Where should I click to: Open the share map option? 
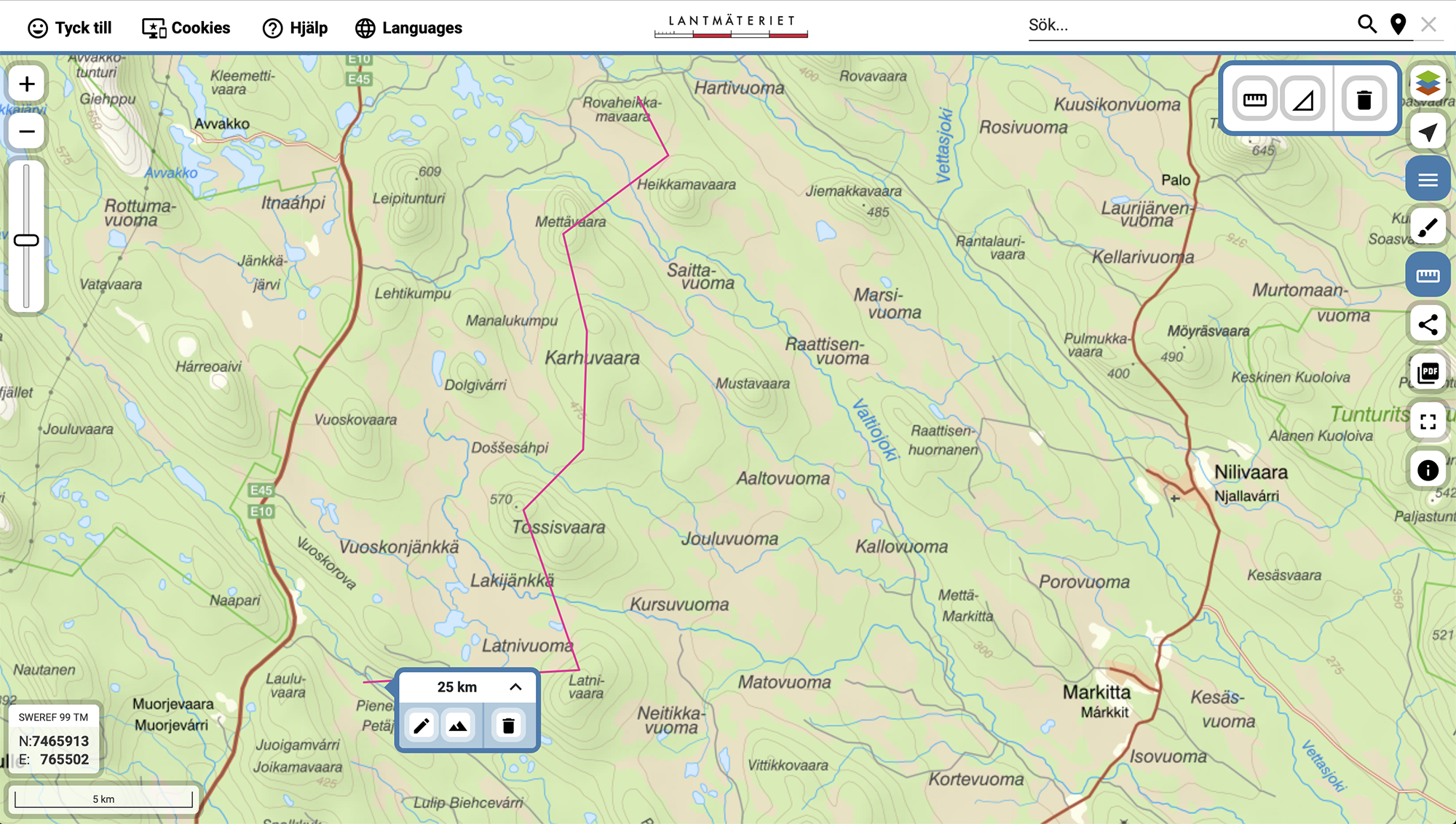1428,324
